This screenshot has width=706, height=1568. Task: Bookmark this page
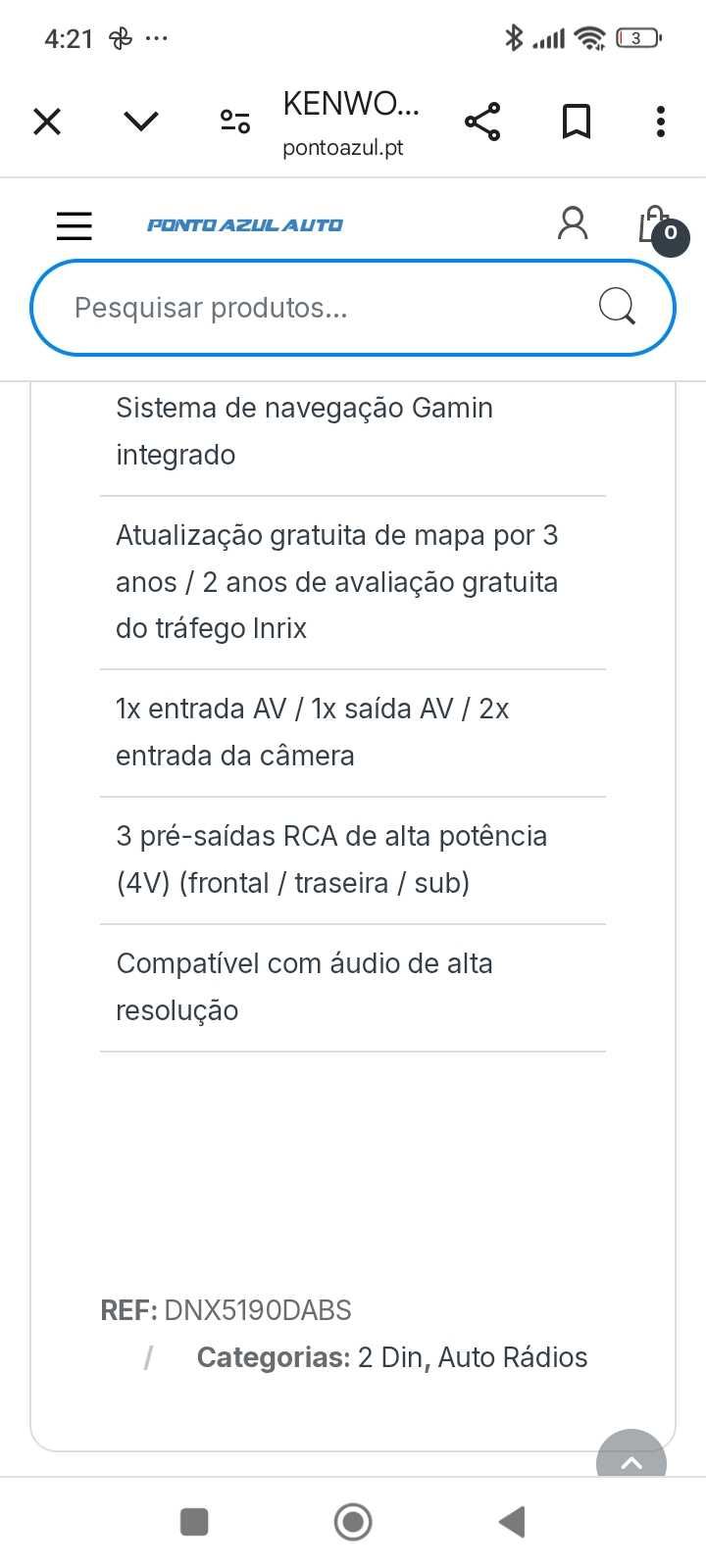point(577,122)
